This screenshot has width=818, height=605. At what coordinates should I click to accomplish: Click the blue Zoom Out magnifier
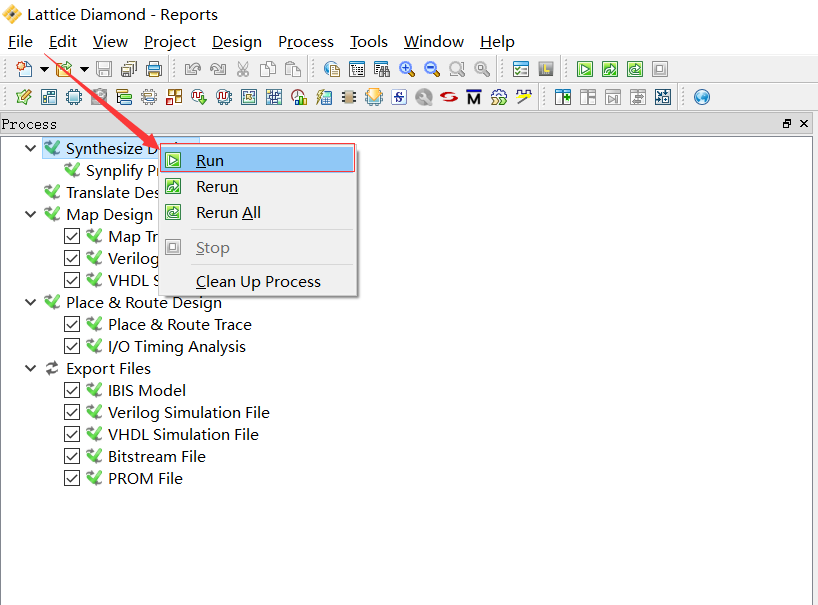pos(432,69)
